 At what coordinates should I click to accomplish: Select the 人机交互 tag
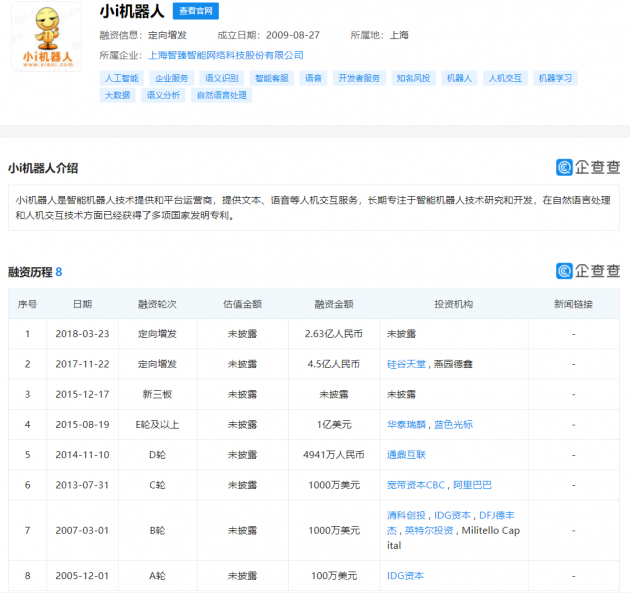point(505,78)
